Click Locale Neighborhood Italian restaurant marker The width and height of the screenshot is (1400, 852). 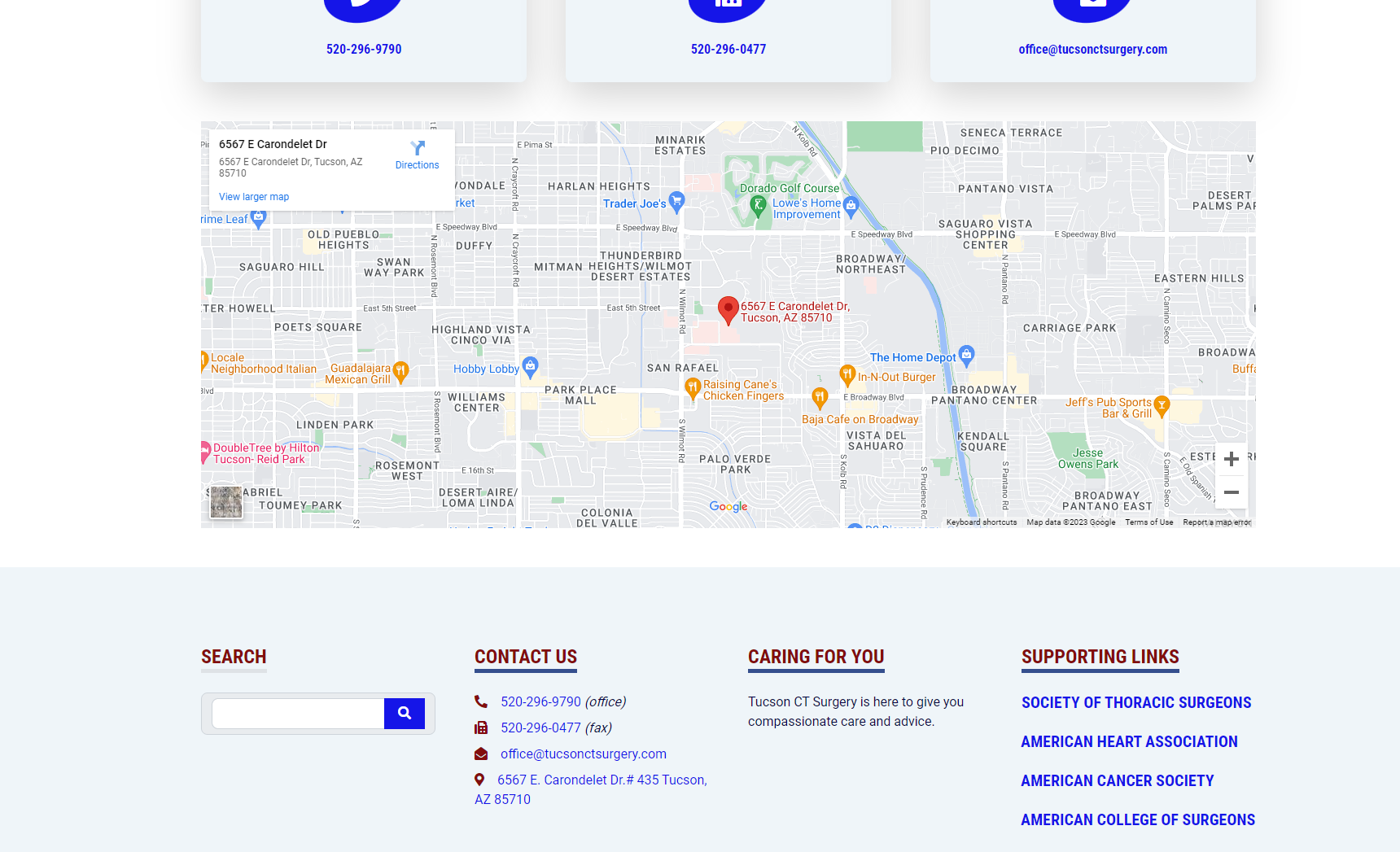tap(204, 361)
